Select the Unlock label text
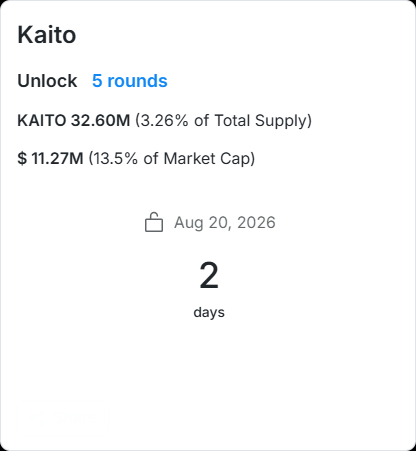Viewport: 416px width, 451px height. click(47, 81)
